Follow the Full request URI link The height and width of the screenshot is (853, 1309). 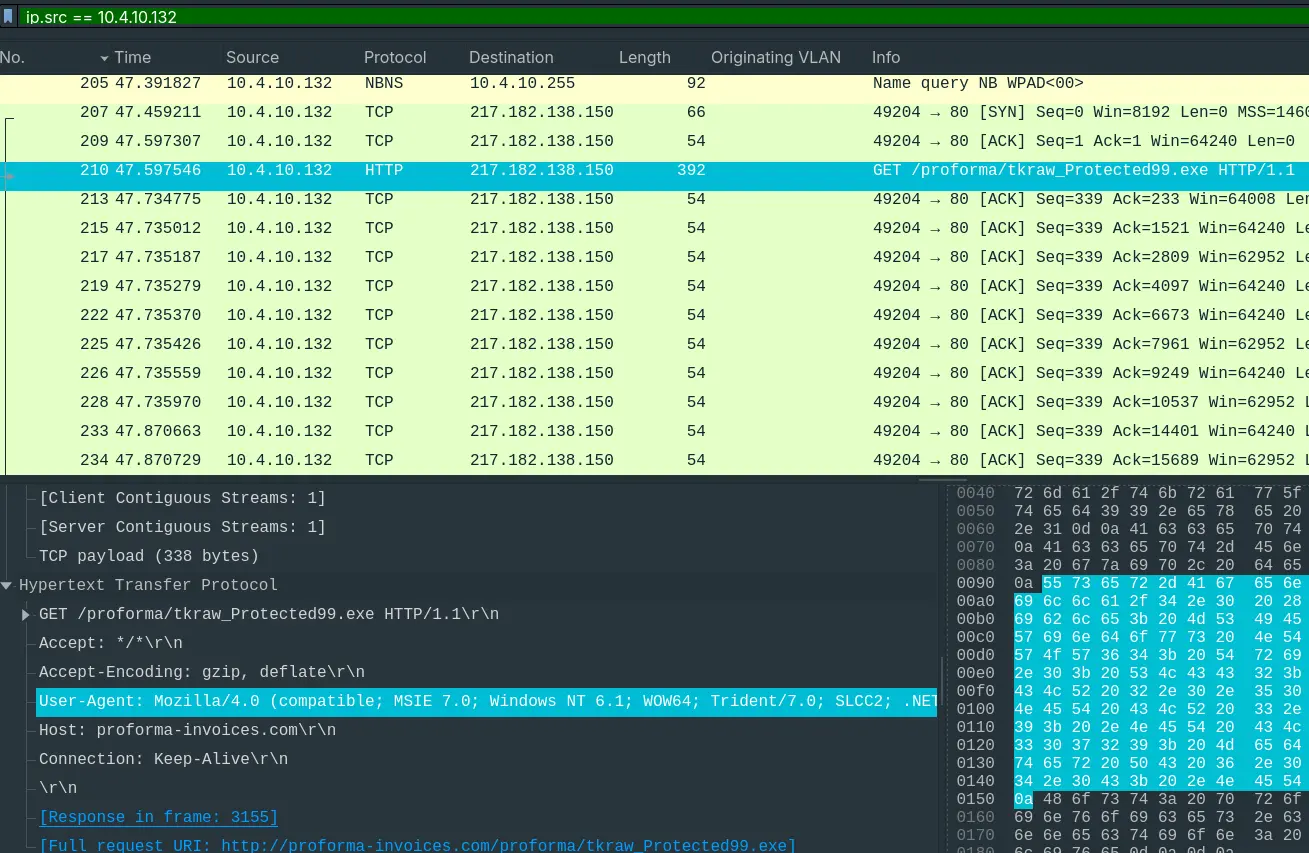click(417, 846)
